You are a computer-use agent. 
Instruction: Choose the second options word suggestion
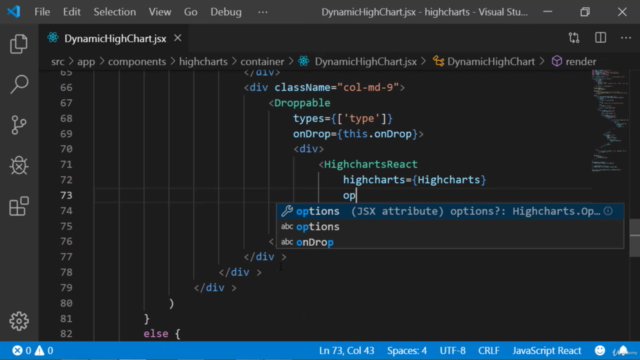[450, 227]
